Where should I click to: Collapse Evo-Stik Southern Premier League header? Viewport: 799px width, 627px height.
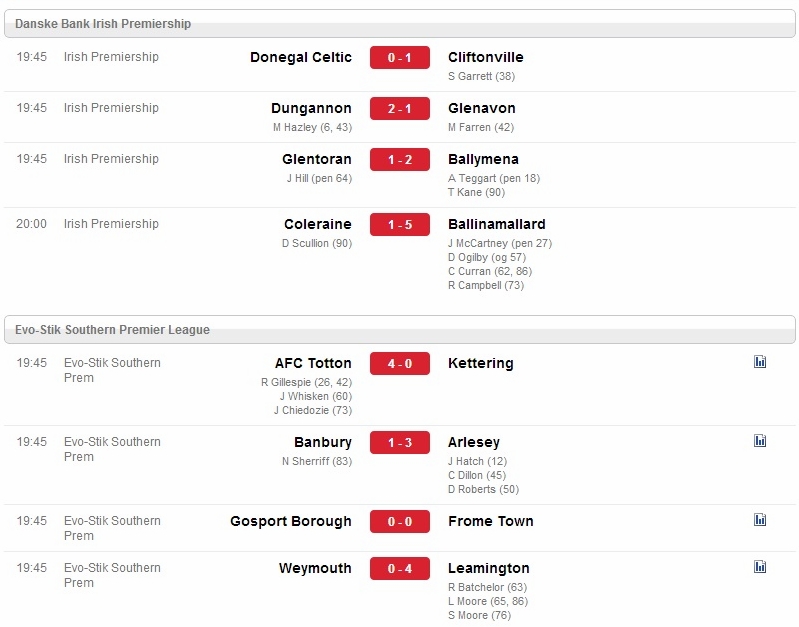coord(400,329)
